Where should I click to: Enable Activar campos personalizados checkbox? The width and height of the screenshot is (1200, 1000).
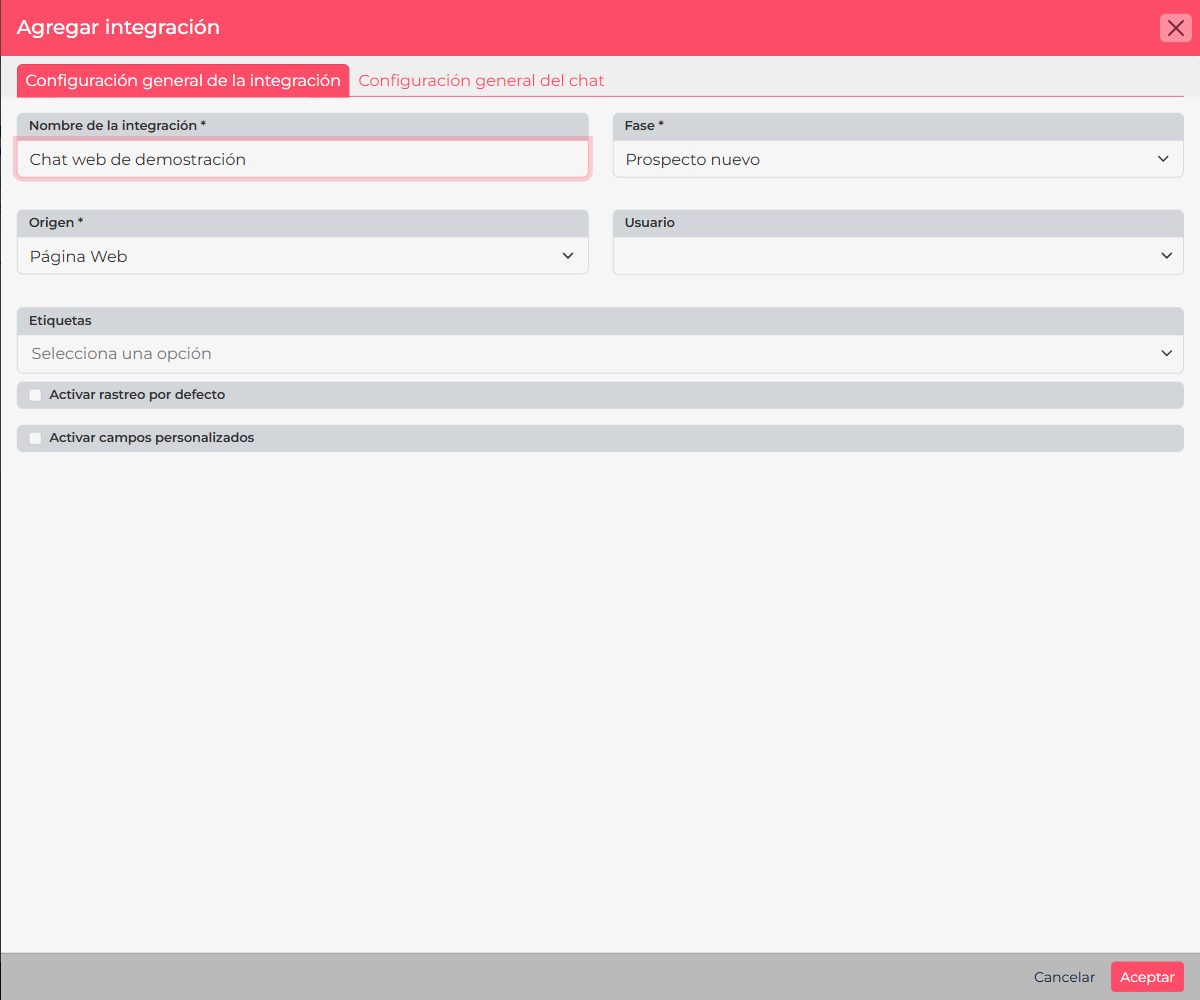[x=36, y=438]
